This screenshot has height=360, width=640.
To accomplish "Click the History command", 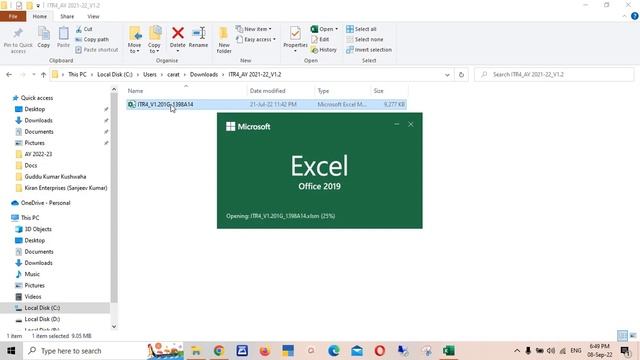I will pos(324,50).
